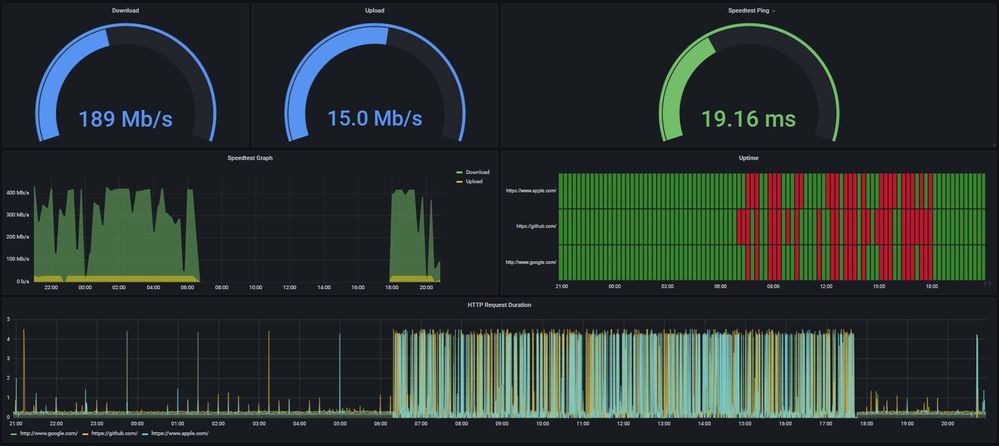Click the 06:00 time label in Speedtest Graph

(187, 288)
